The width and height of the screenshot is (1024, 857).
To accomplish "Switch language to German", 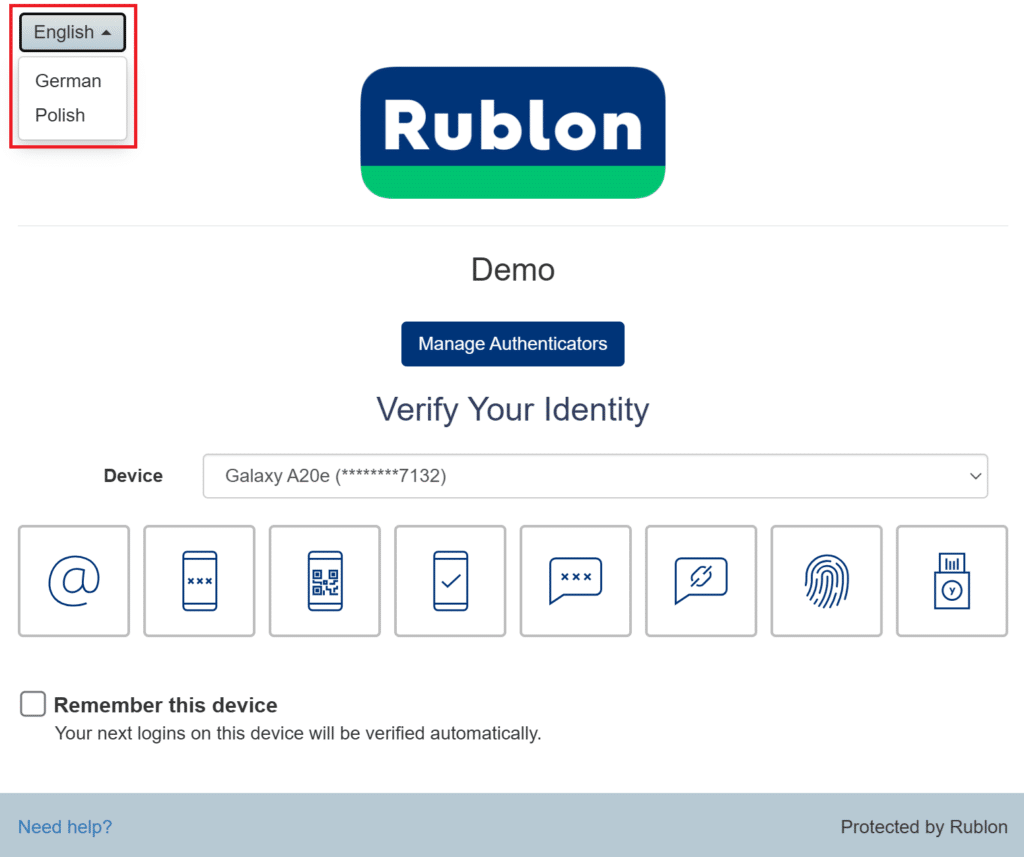I will [68, 81].
